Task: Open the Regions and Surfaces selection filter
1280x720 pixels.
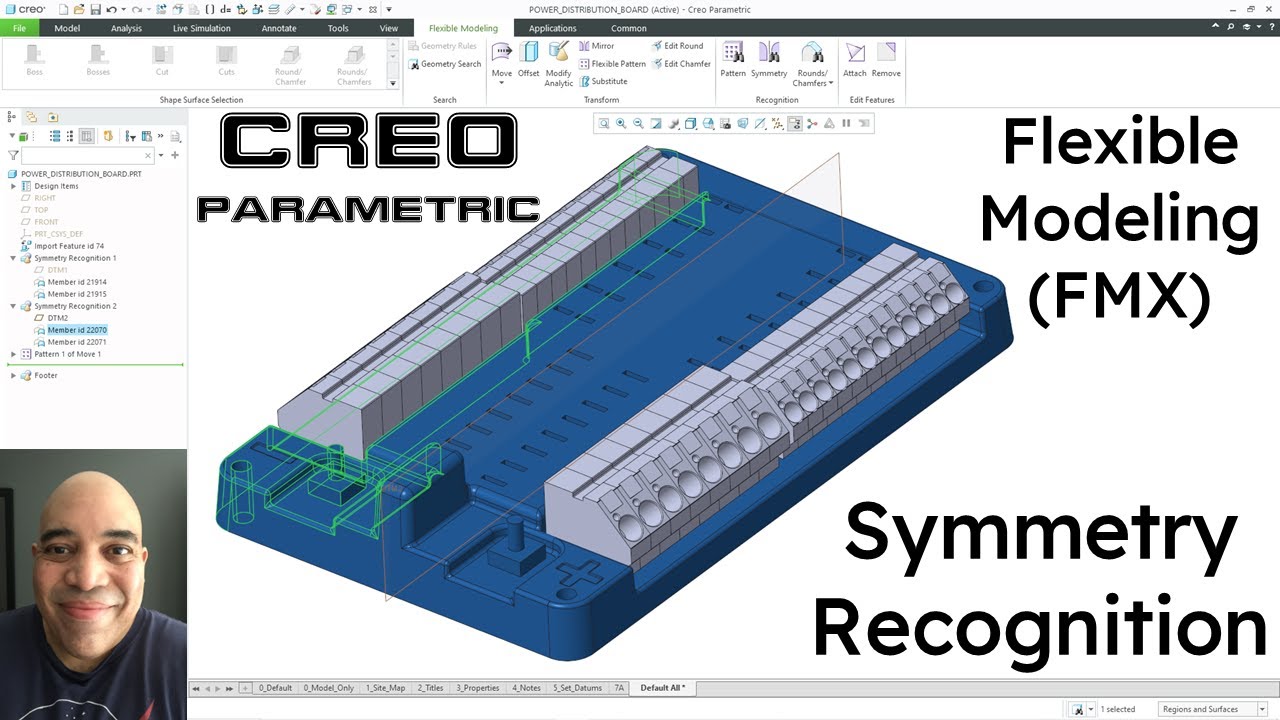Action: (1212, 709)
